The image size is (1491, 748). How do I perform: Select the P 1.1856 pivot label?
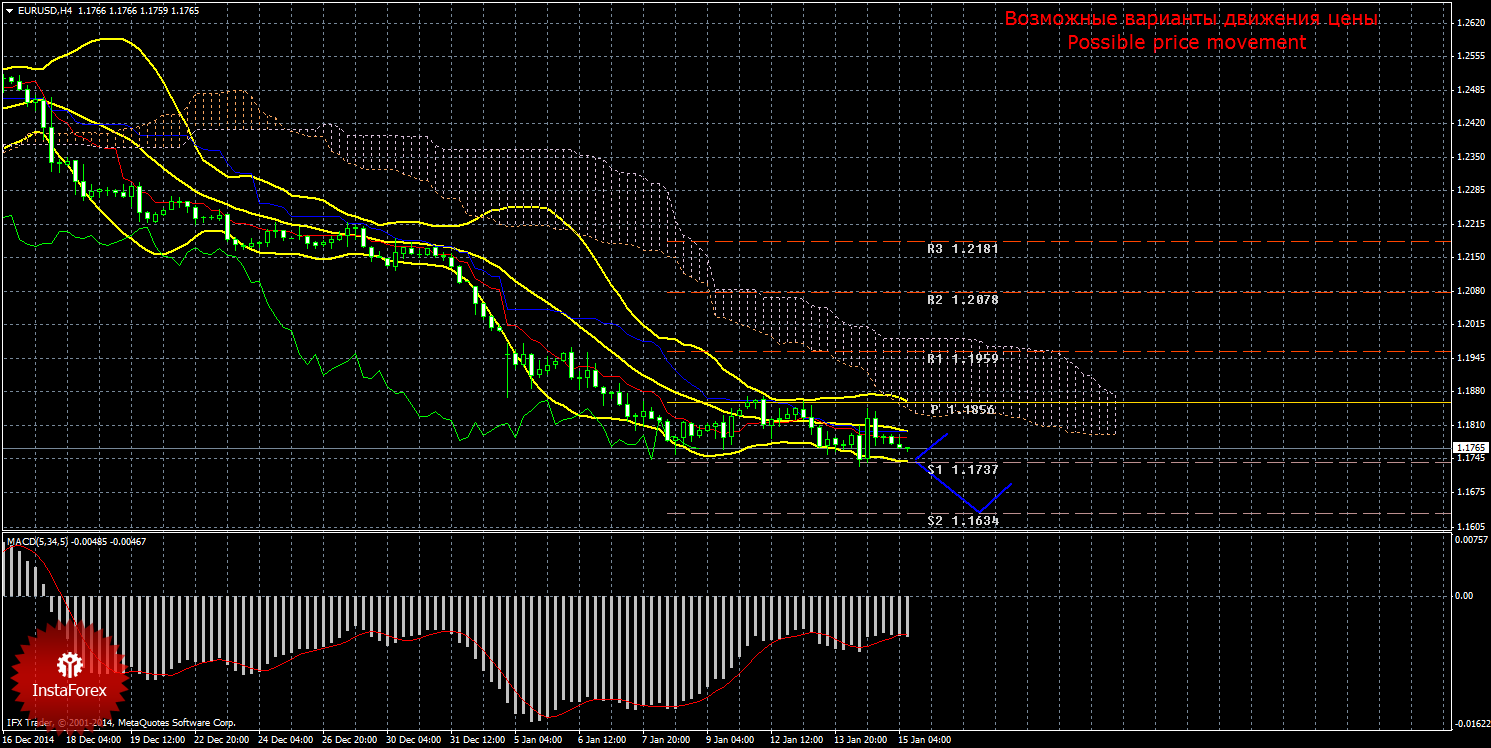point(964,410)
